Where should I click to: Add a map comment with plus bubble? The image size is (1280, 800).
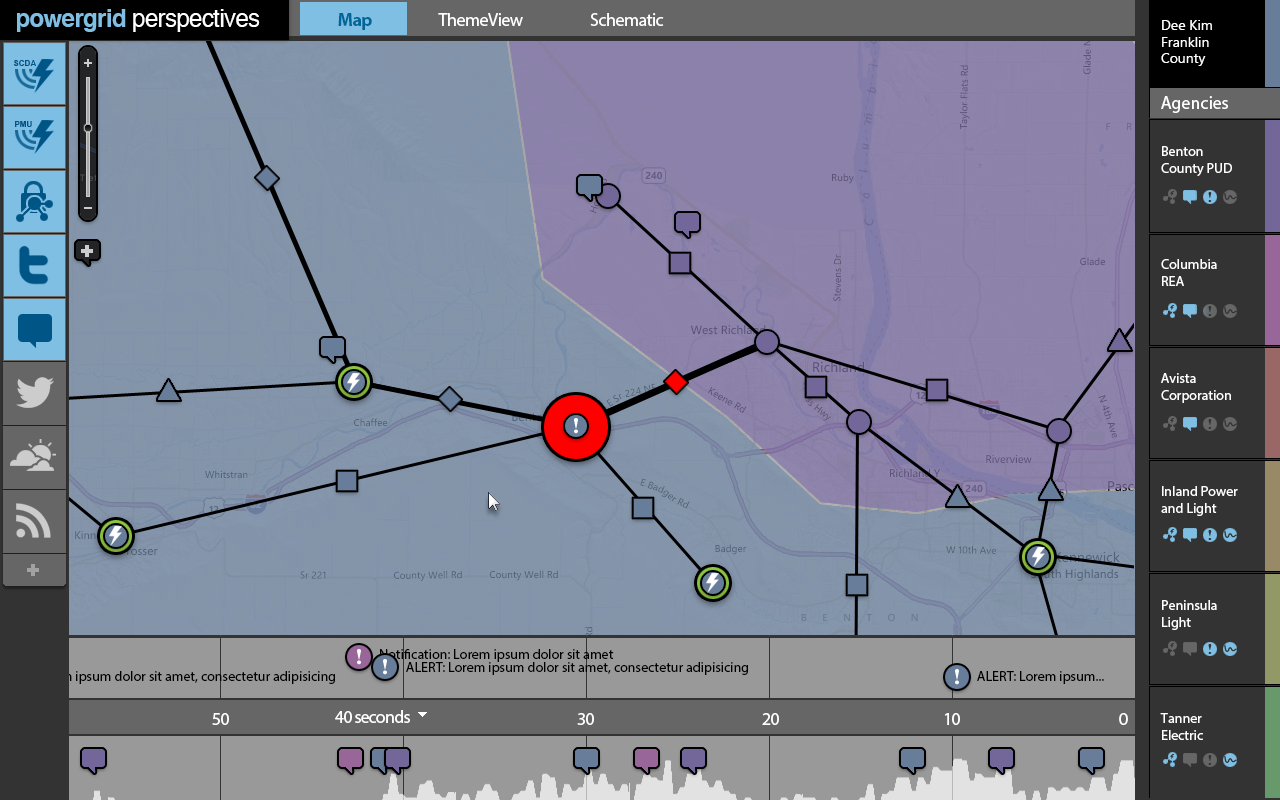point(87,252)
